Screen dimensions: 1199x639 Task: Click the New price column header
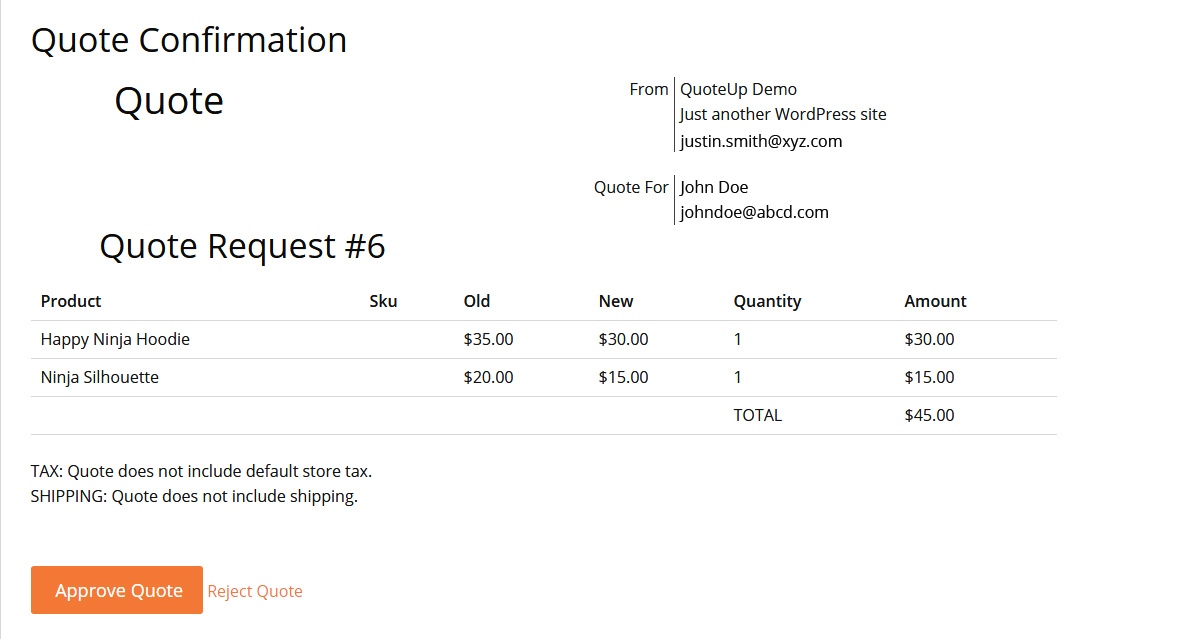tap(616, 301)
